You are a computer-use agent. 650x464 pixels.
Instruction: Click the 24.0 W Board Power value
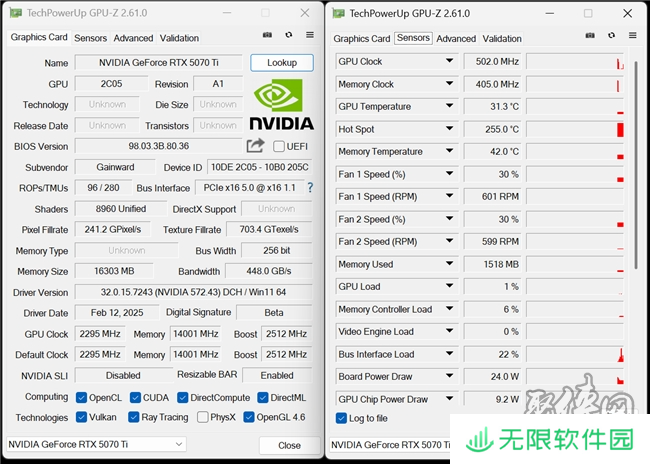click(492, 377)
